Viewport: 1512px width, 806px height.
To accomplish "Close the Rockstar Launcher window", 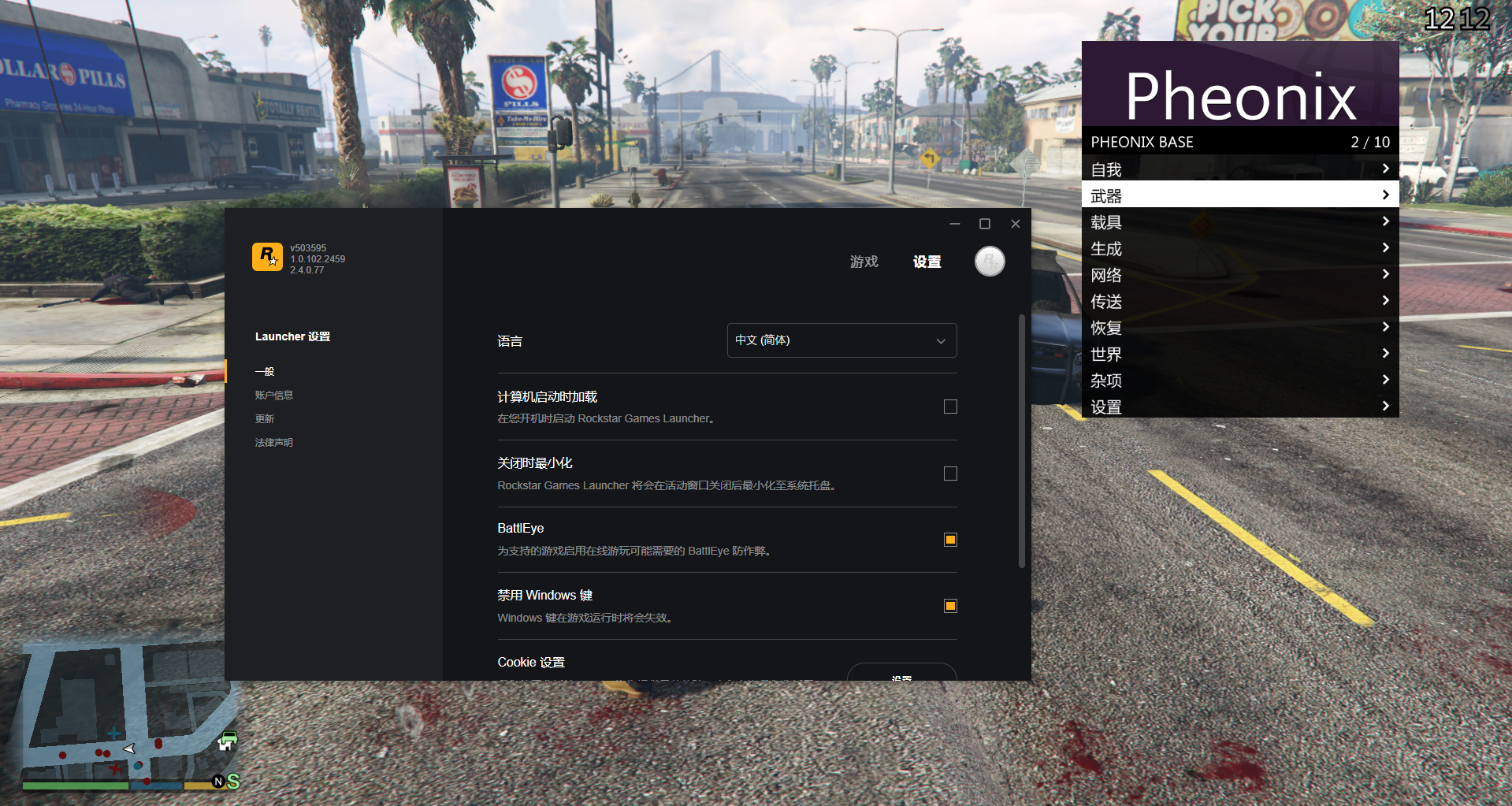I will tap(1016, 224).
